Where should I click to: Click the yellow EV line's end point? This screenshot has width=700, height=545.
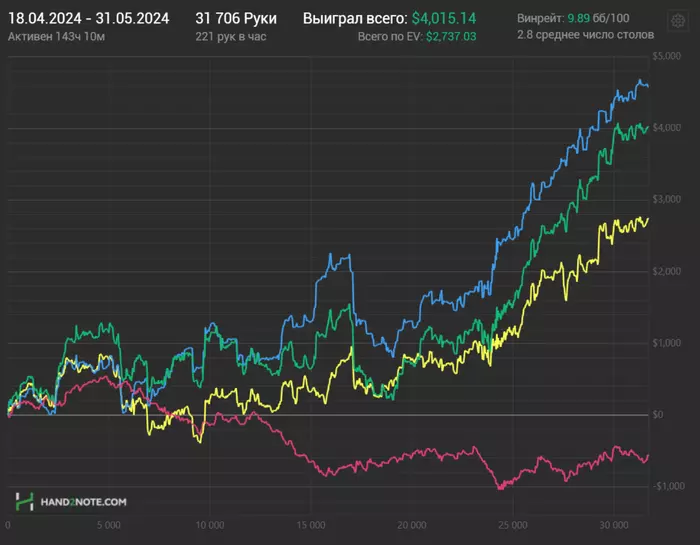tap(647, 219)
